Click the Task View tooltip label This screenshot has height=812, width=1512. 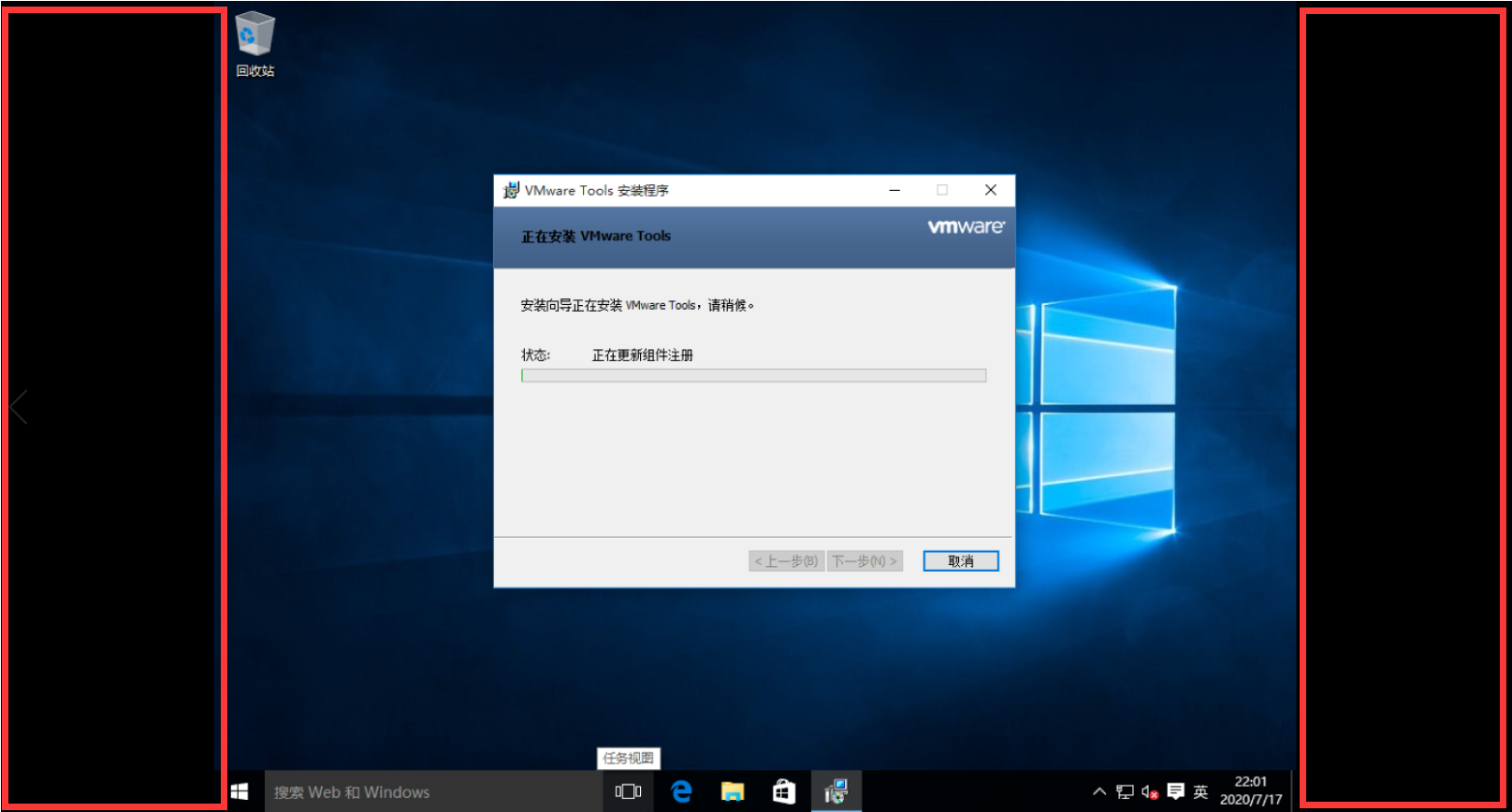pyautogui.click(x=629, y=758)
